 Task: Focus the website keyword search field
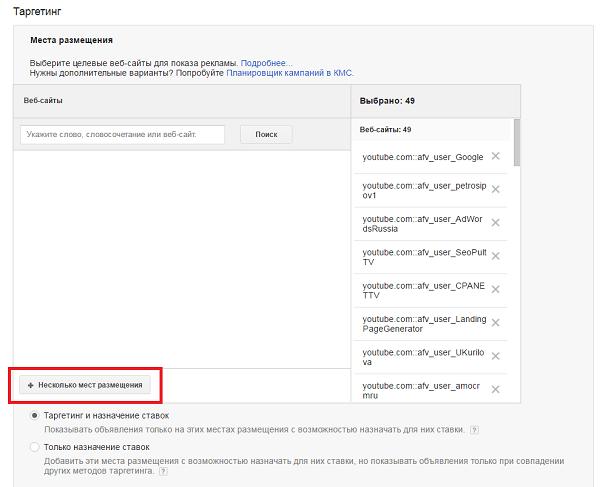[x=122, y=135]
